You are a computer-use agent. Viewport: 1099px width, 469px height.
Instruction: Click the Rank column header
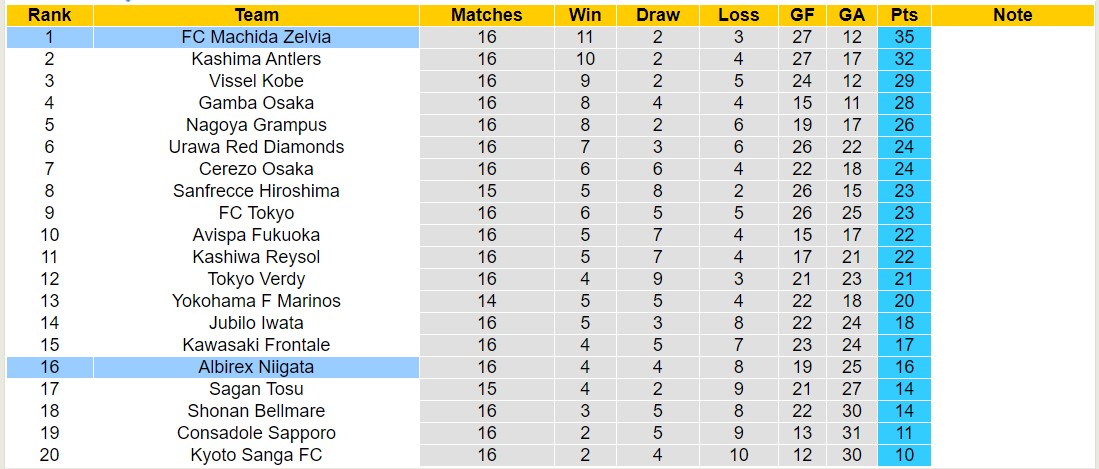tap(48, 15)
